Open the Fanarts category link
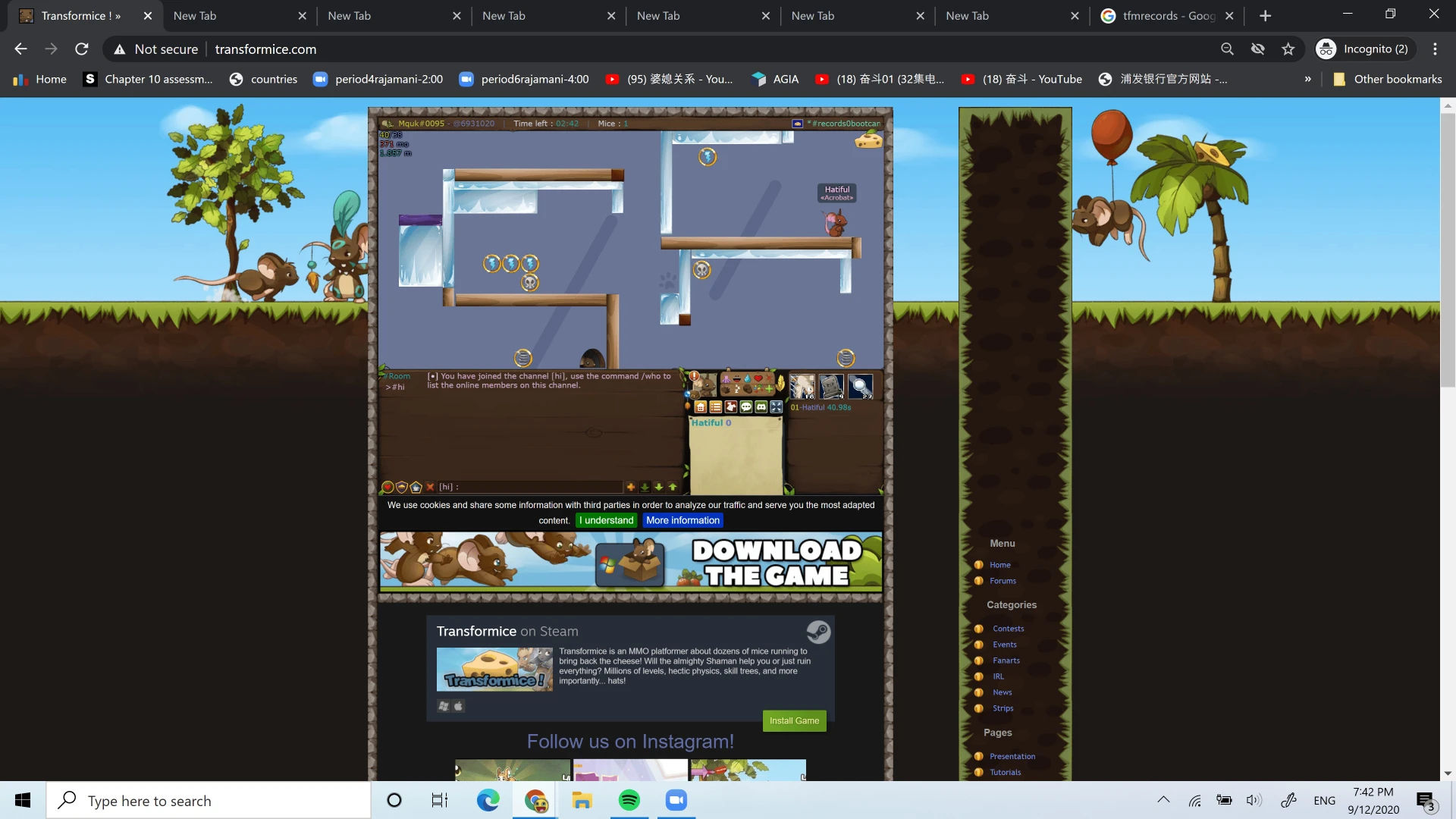 coord(1006,661)
